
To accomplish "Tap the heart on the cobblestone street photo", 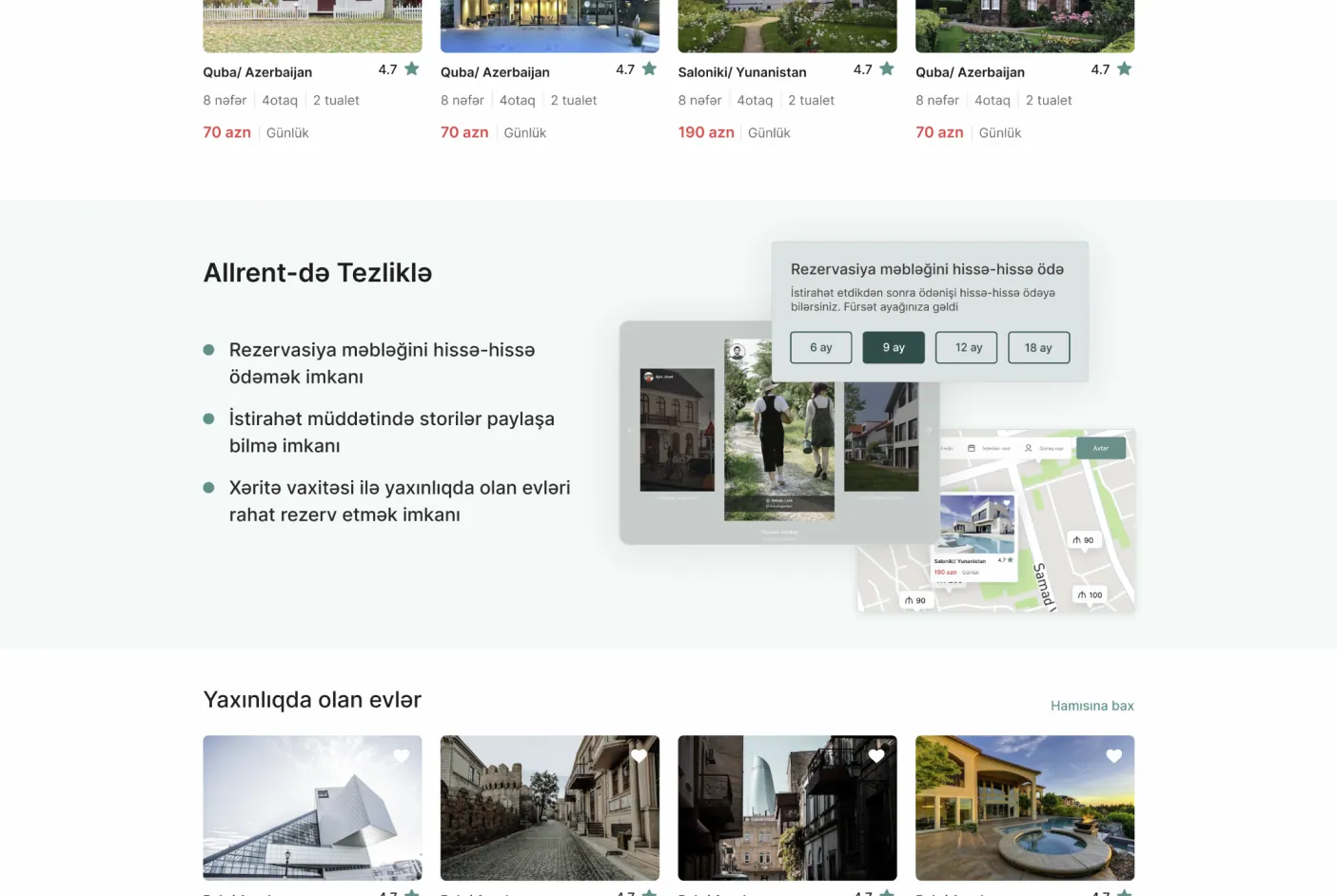I will pyautogui.click(x=639, y=756).
